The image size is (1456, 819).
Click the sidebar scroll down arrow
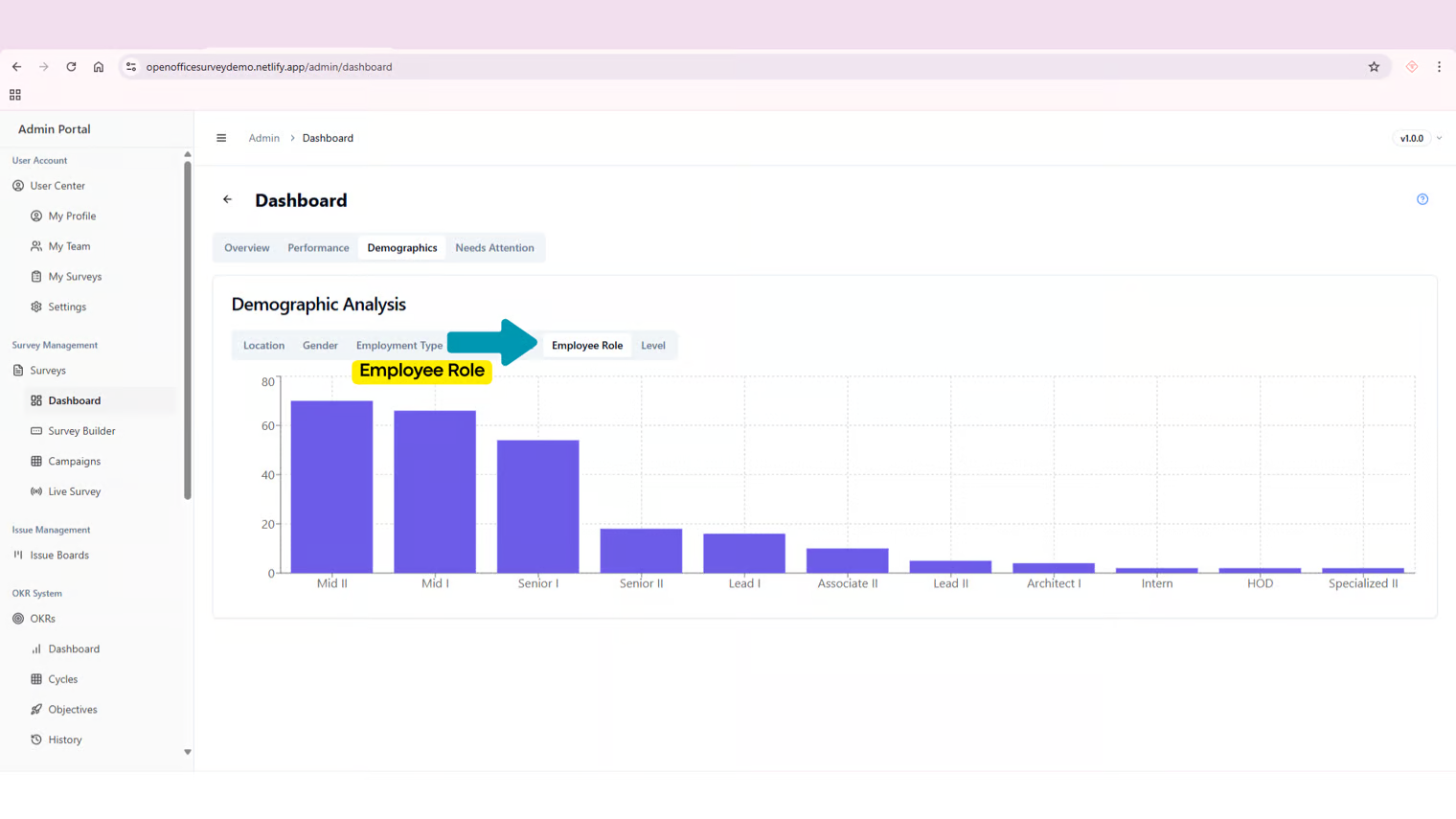tap(188, 752)
